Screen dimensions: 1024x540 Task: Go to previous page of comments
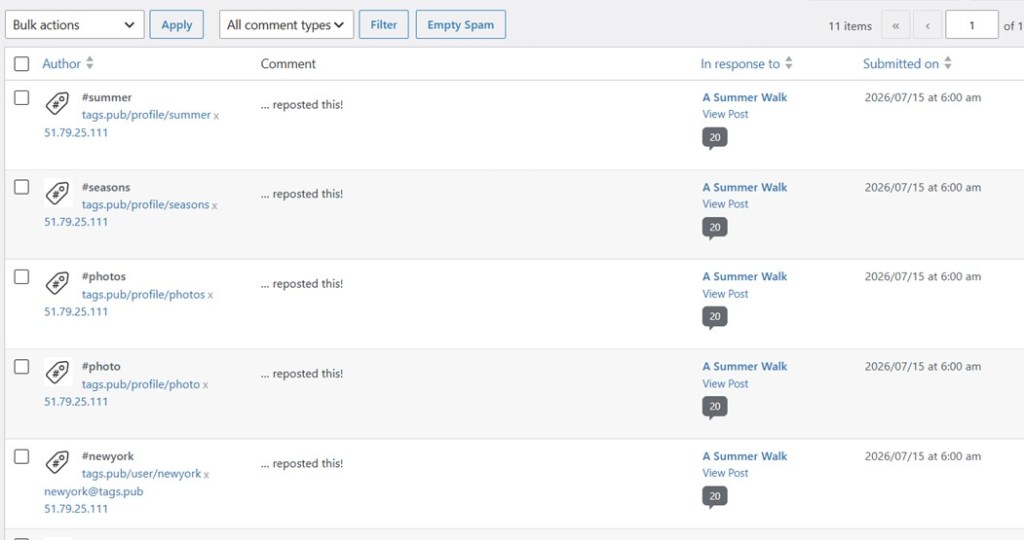click(x=927, y=25)
